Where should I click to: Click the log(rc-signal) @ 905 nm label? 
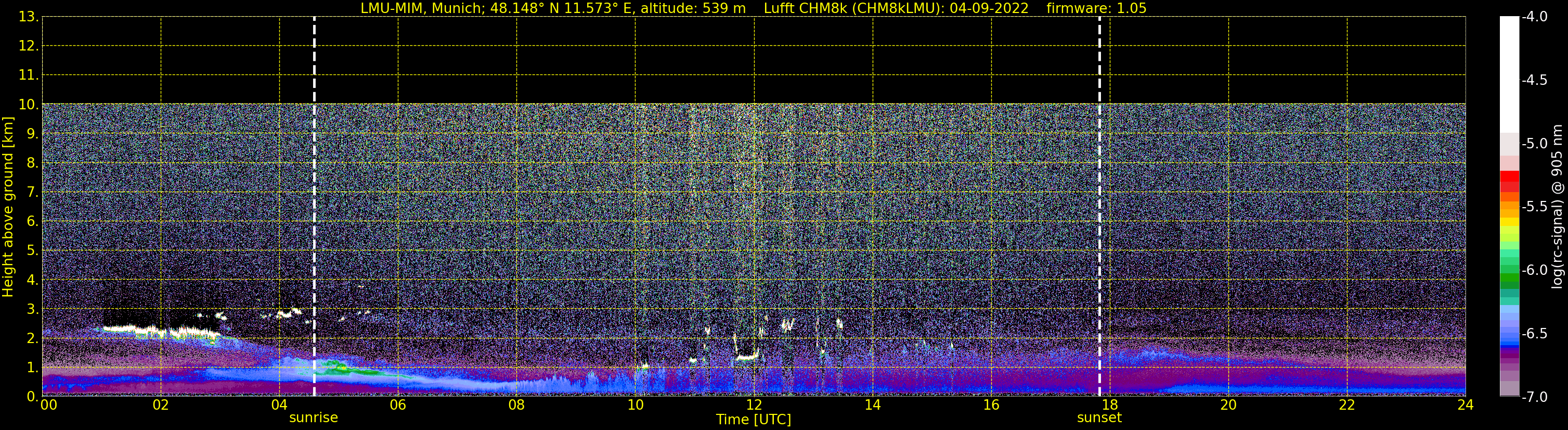point(1557,207)
